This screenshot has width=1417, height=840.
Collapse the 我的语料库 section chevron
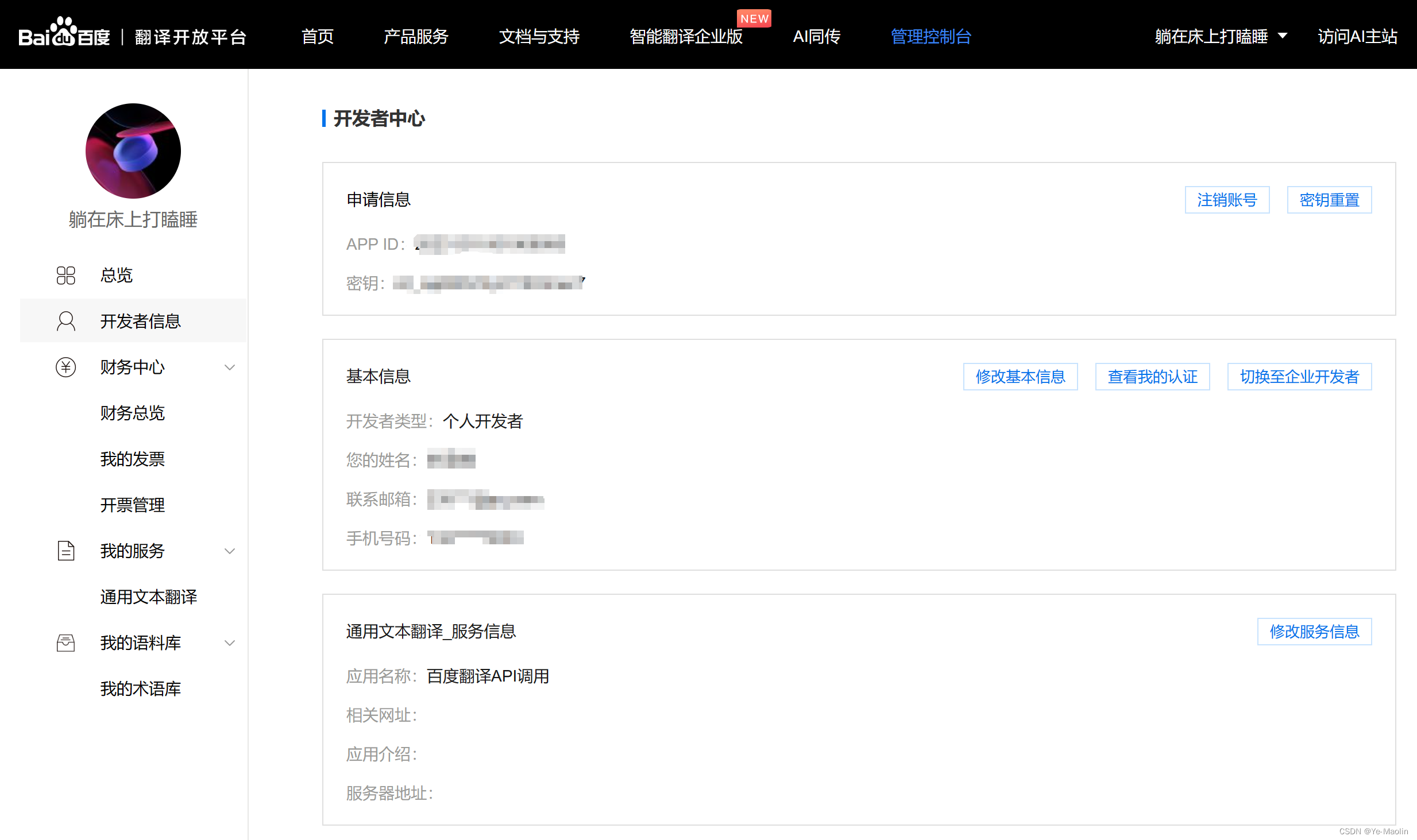coord(230,643)
